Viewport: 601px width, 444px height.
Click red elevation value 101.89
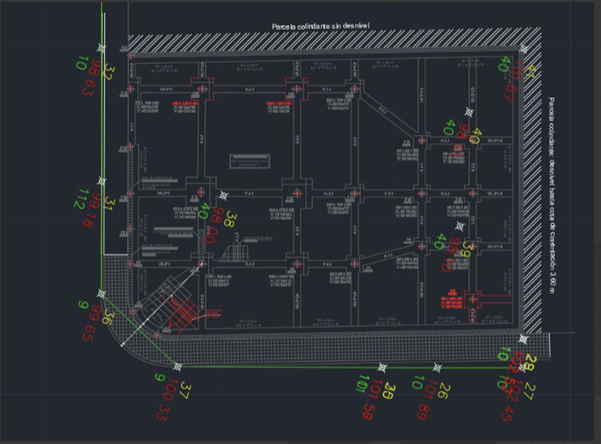(427, 400)
